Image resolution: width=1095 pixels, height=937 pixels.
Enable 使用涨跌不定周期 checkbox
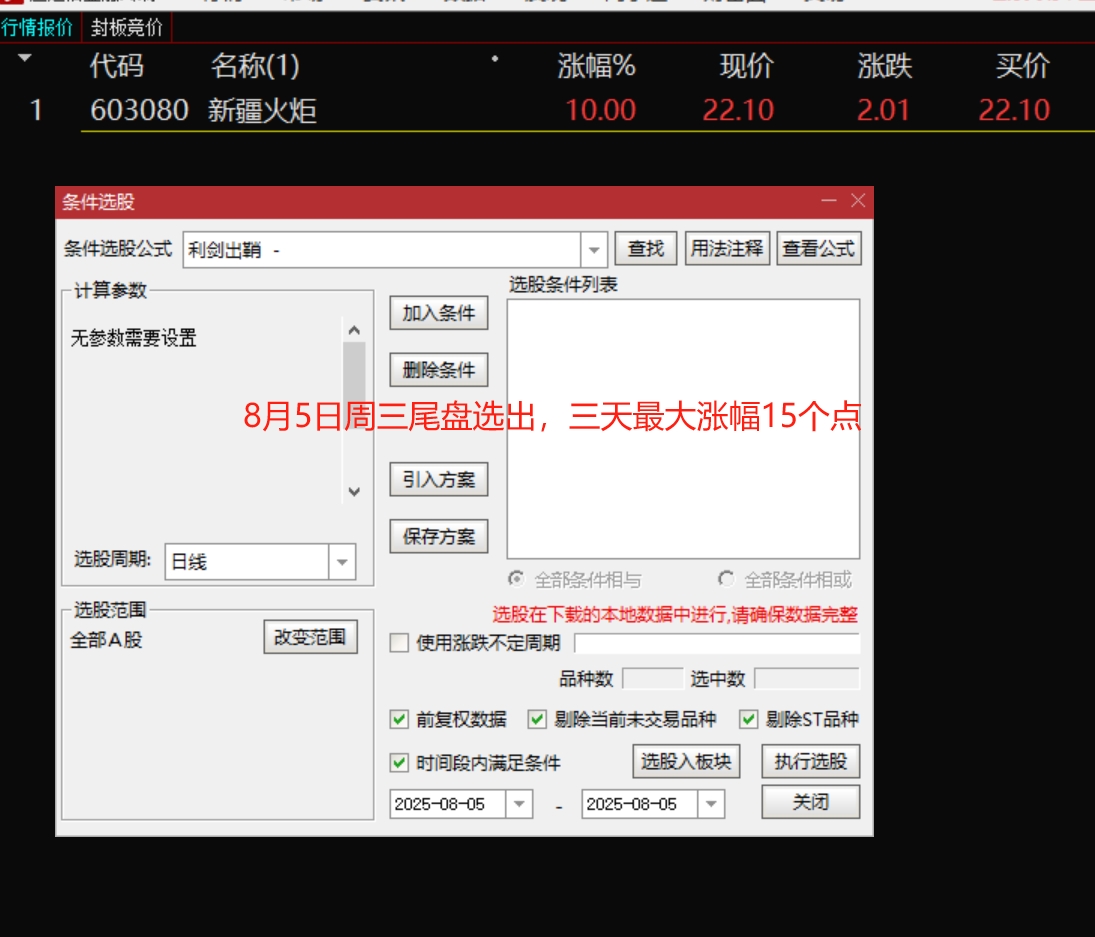399,642
